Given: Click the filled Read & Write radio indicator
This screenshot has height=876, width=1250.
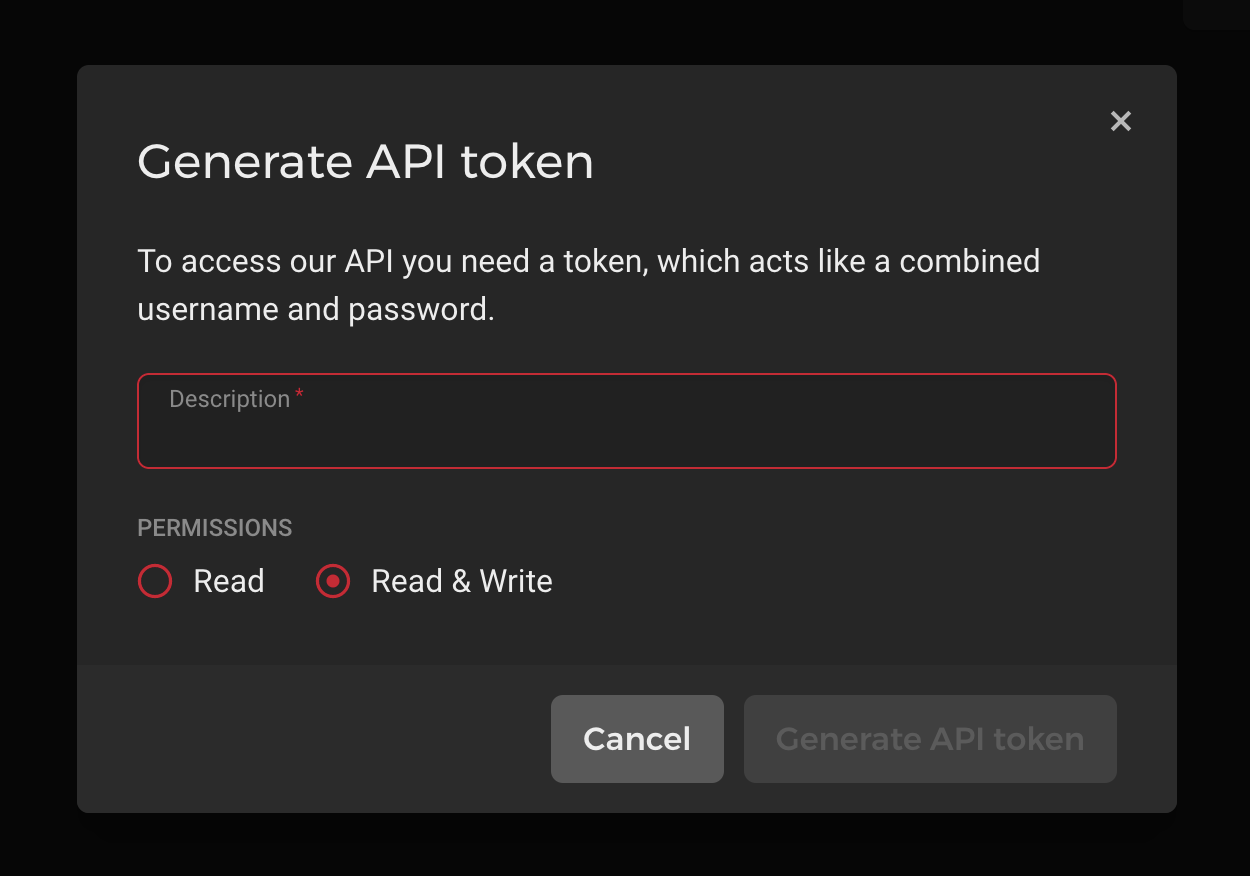Looking at the screenshot, I should pos(332,580).
